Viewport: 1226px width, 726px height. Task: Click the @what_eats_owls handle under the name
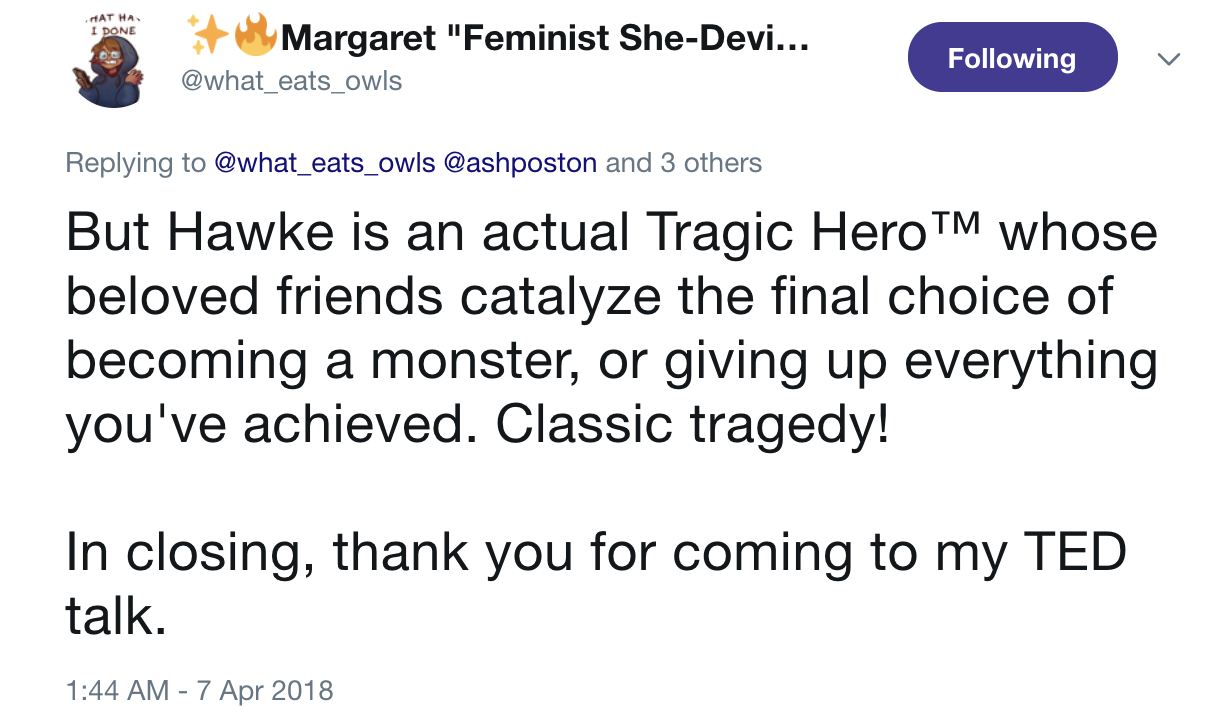pos(291,80)
